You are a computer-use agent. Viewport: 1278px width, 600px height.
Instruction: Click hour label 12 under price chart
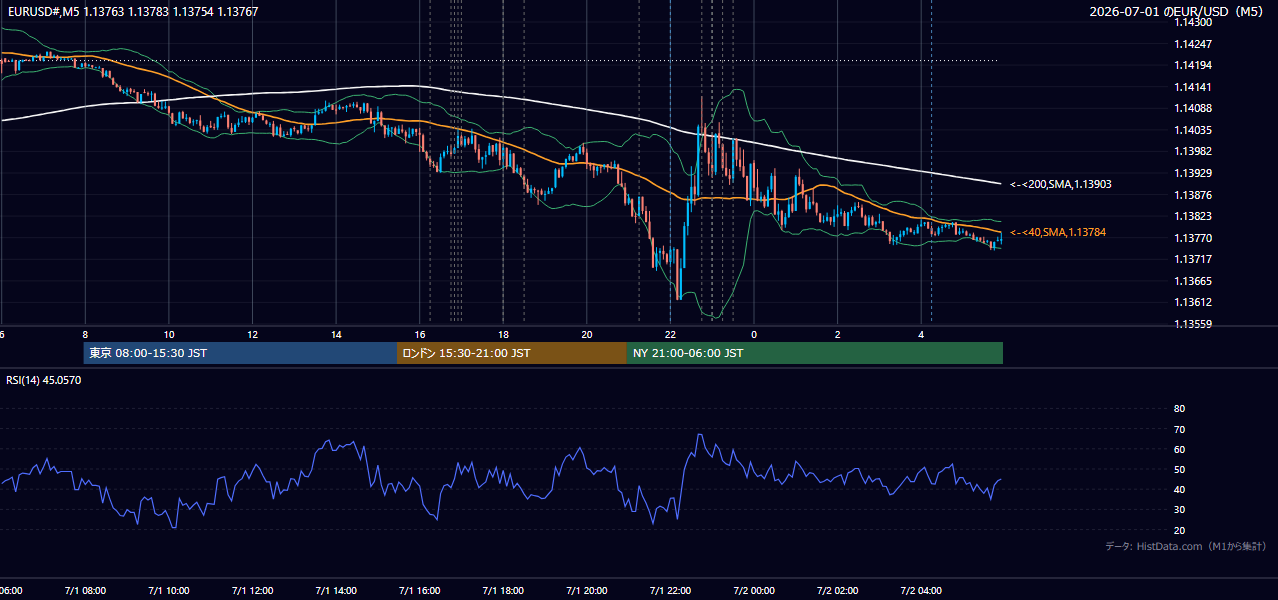[253, 335]
